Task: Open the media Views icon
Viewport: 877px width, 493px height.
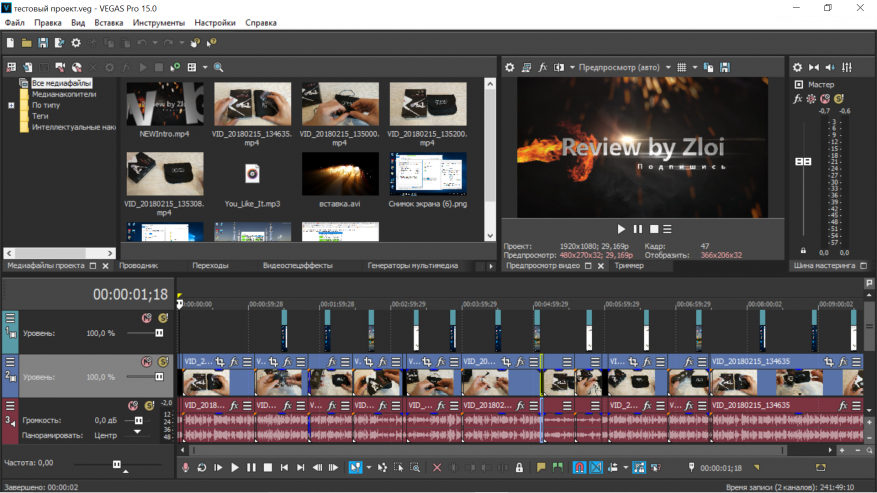Action: (x=192, y=67)
